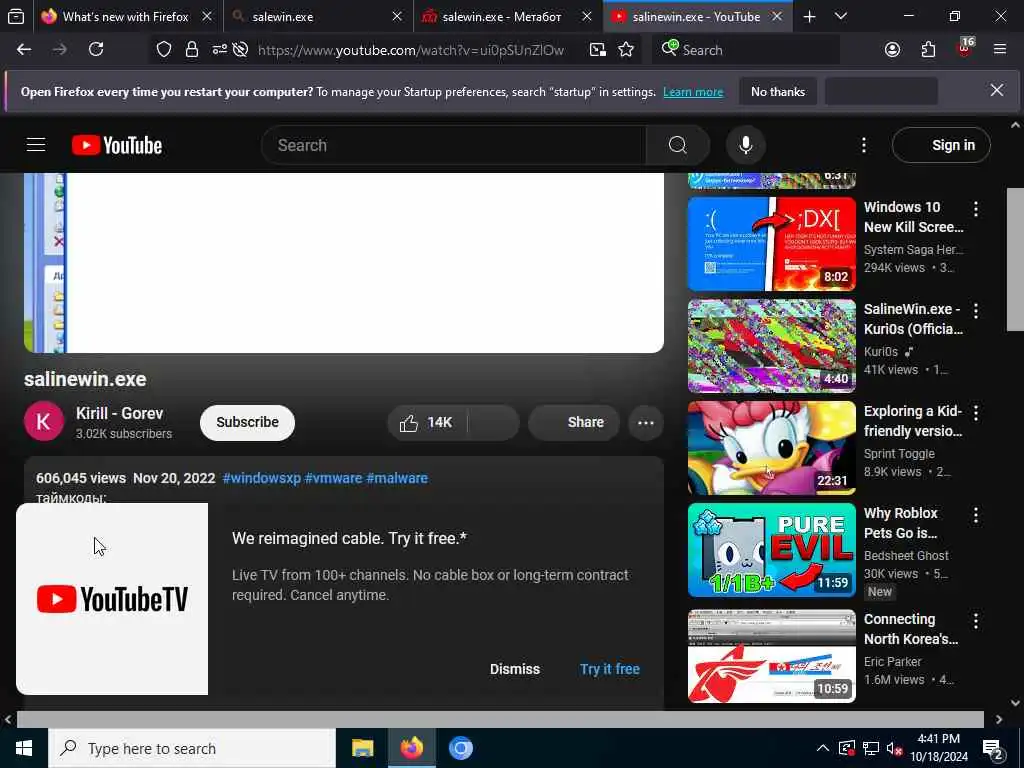
Task: Open tracking protection shield icon
Action: click(x=164, y=50)
